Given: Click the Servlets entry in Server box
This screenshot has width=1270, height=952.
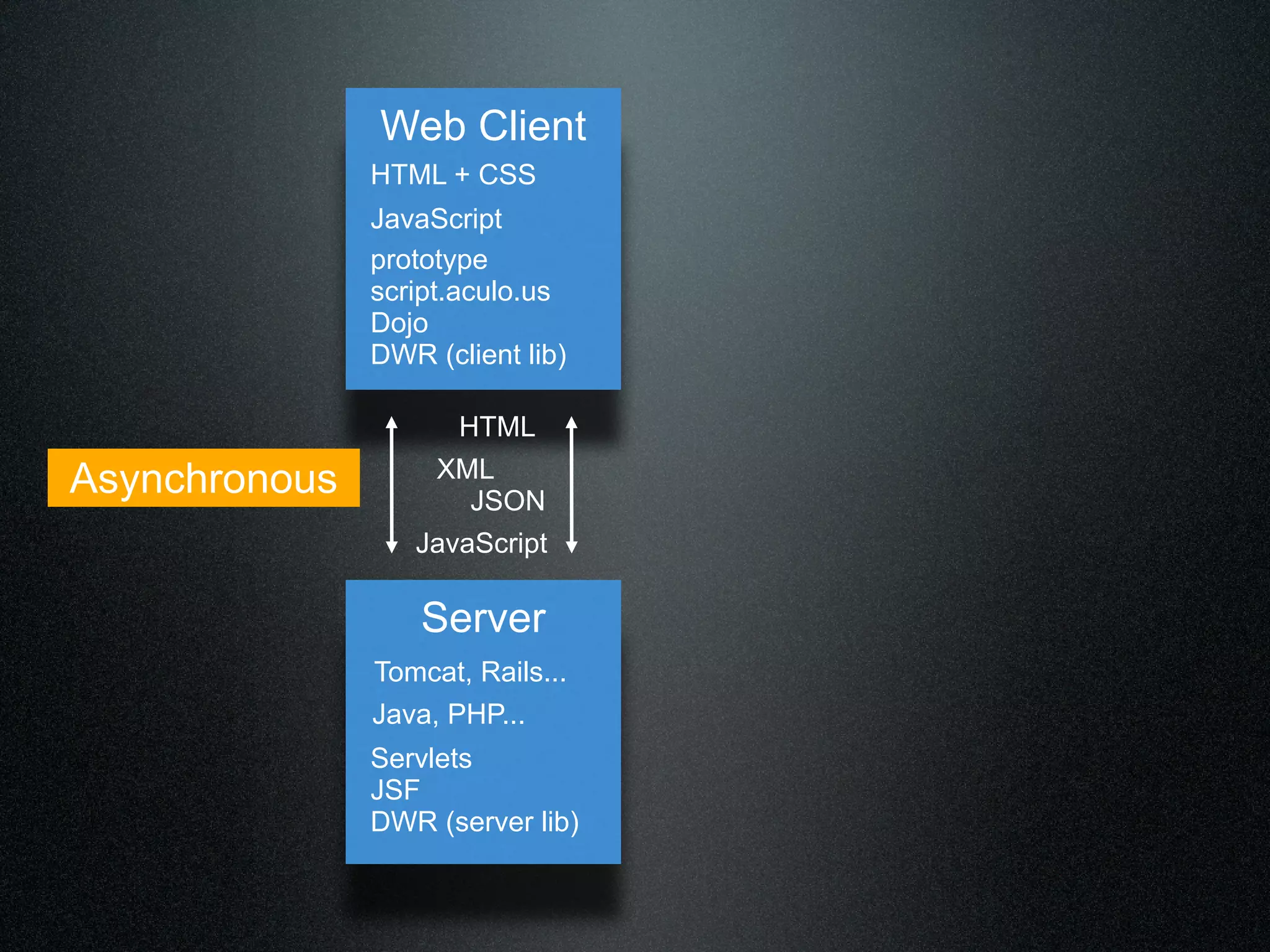Looking at the screenshot, I should coord(421,758).
